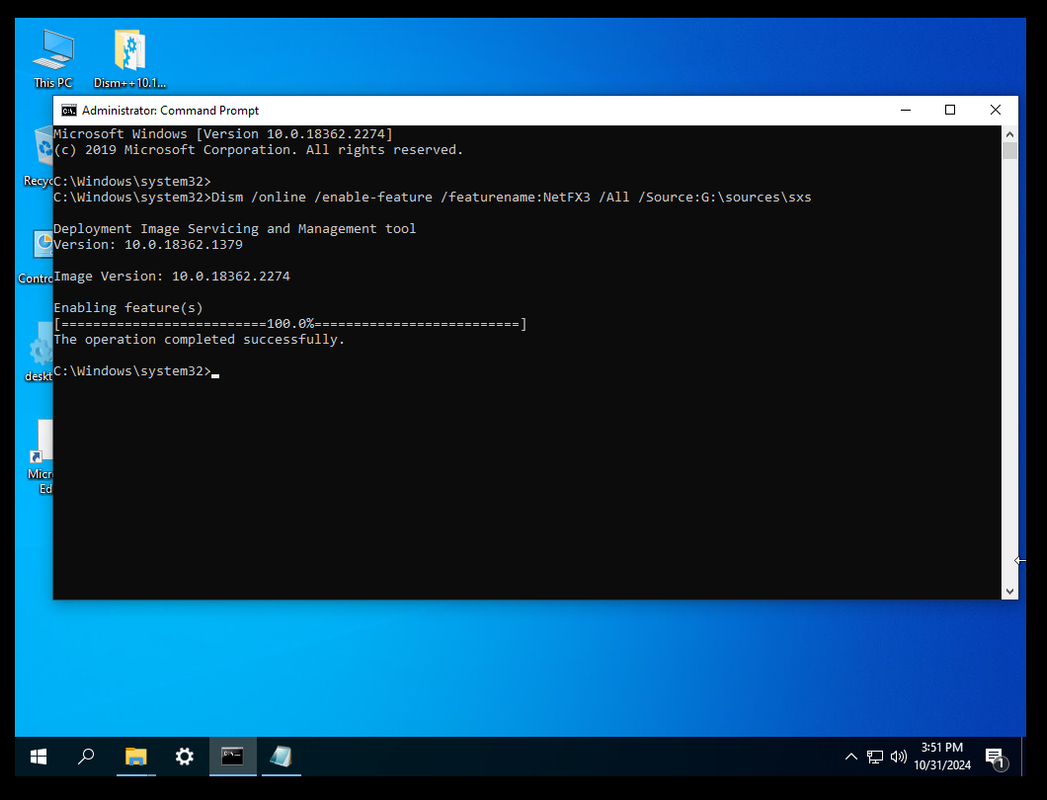Open the Dism++ app taskbar icon
This screenshot has height=800, width=1047.
point(281,757)
